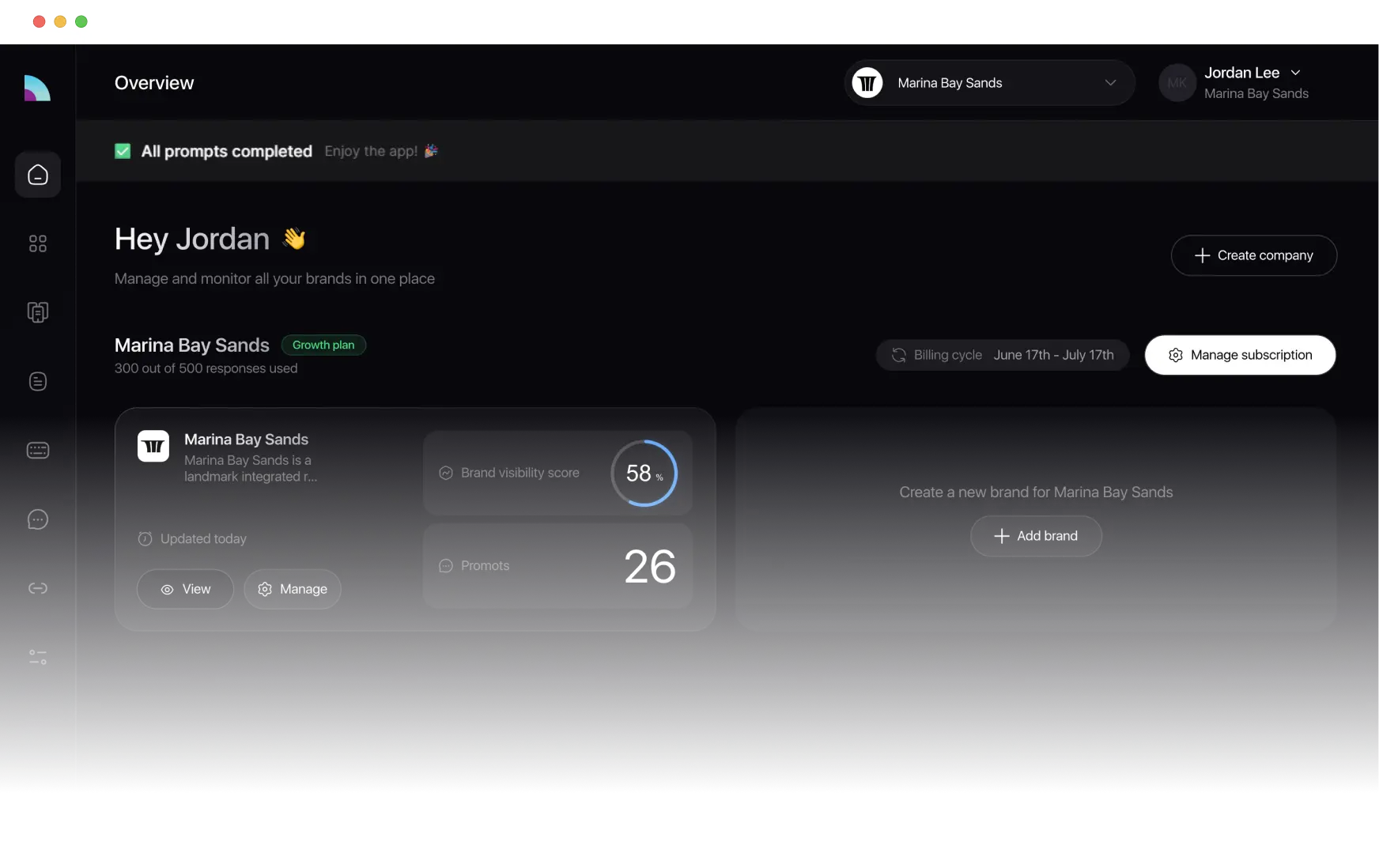Click the Overview page title
Viewport: 1379px width, 868px height.
pyautogui.click(x=154, y=83)
